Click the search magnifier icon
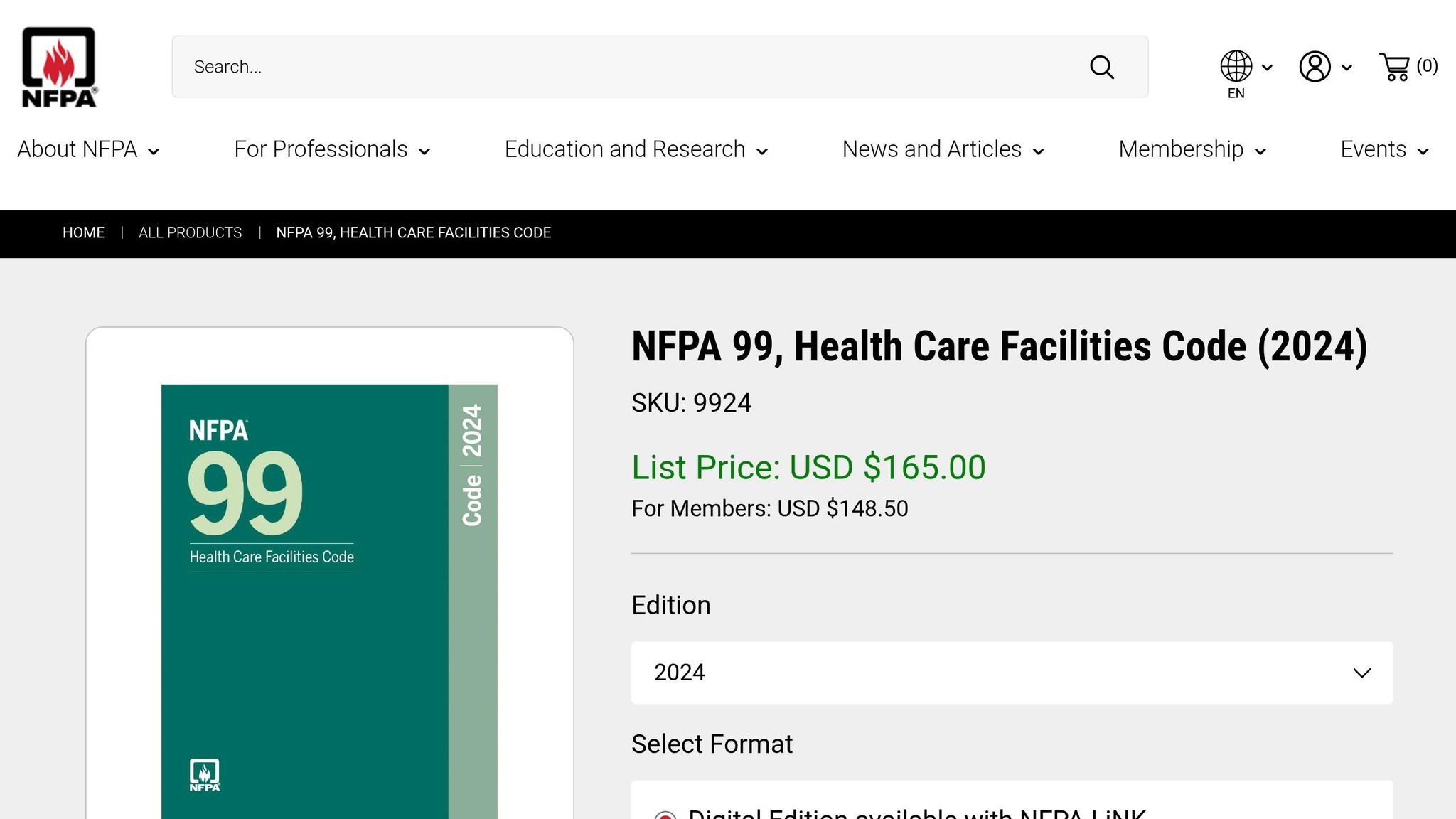This screenshot has width=1456, height=819. tap(1102, 67)
